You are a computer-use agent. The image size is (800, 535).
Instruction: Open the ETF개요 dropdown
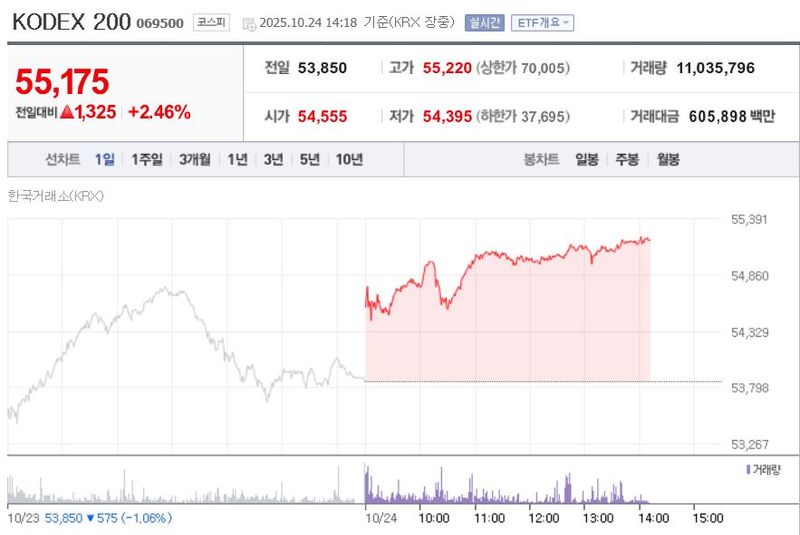pos(542,22)
